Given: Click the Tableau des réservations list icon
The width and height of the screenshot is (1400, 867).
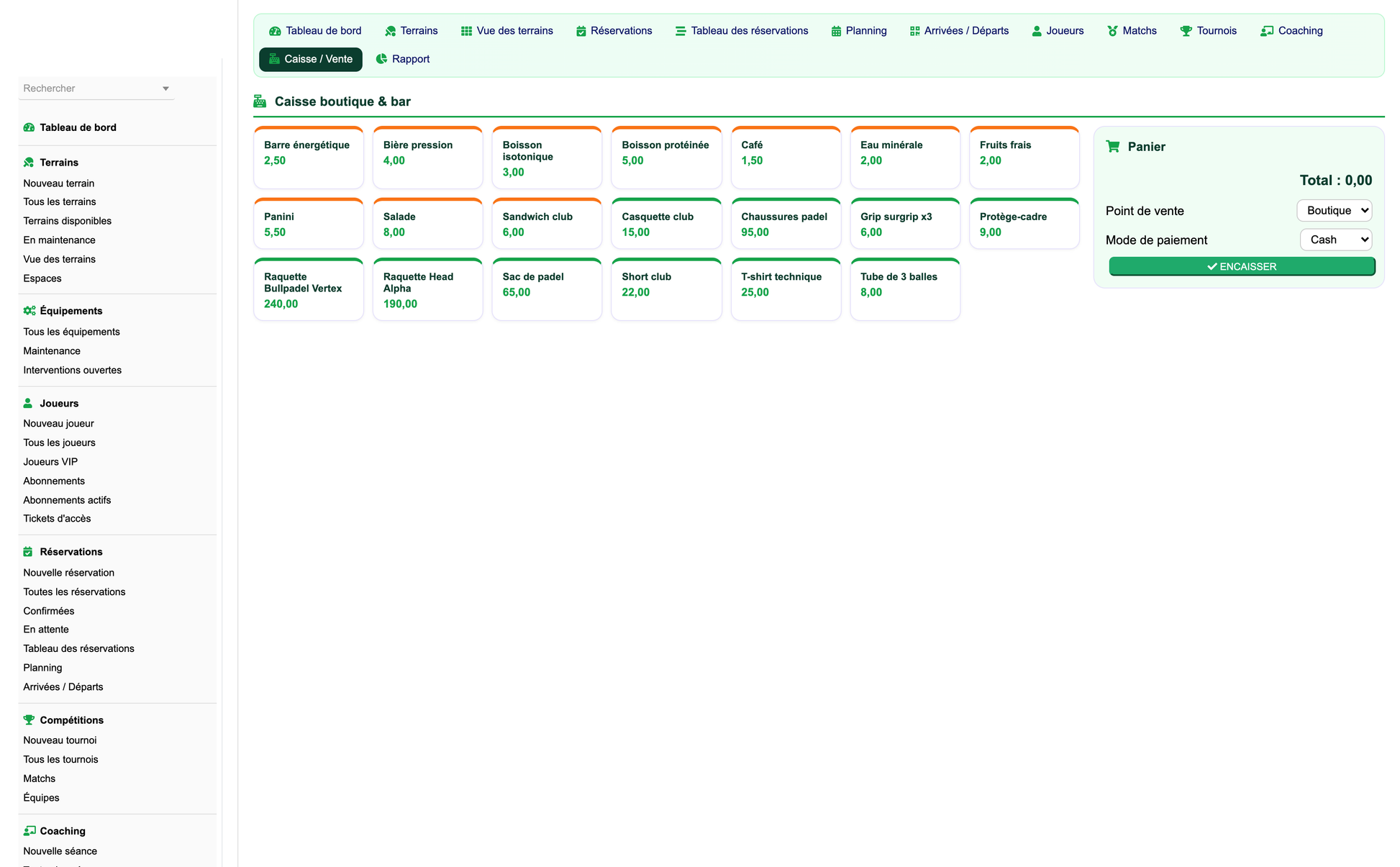Looking at the screenshot, I should tap(681, 31).
